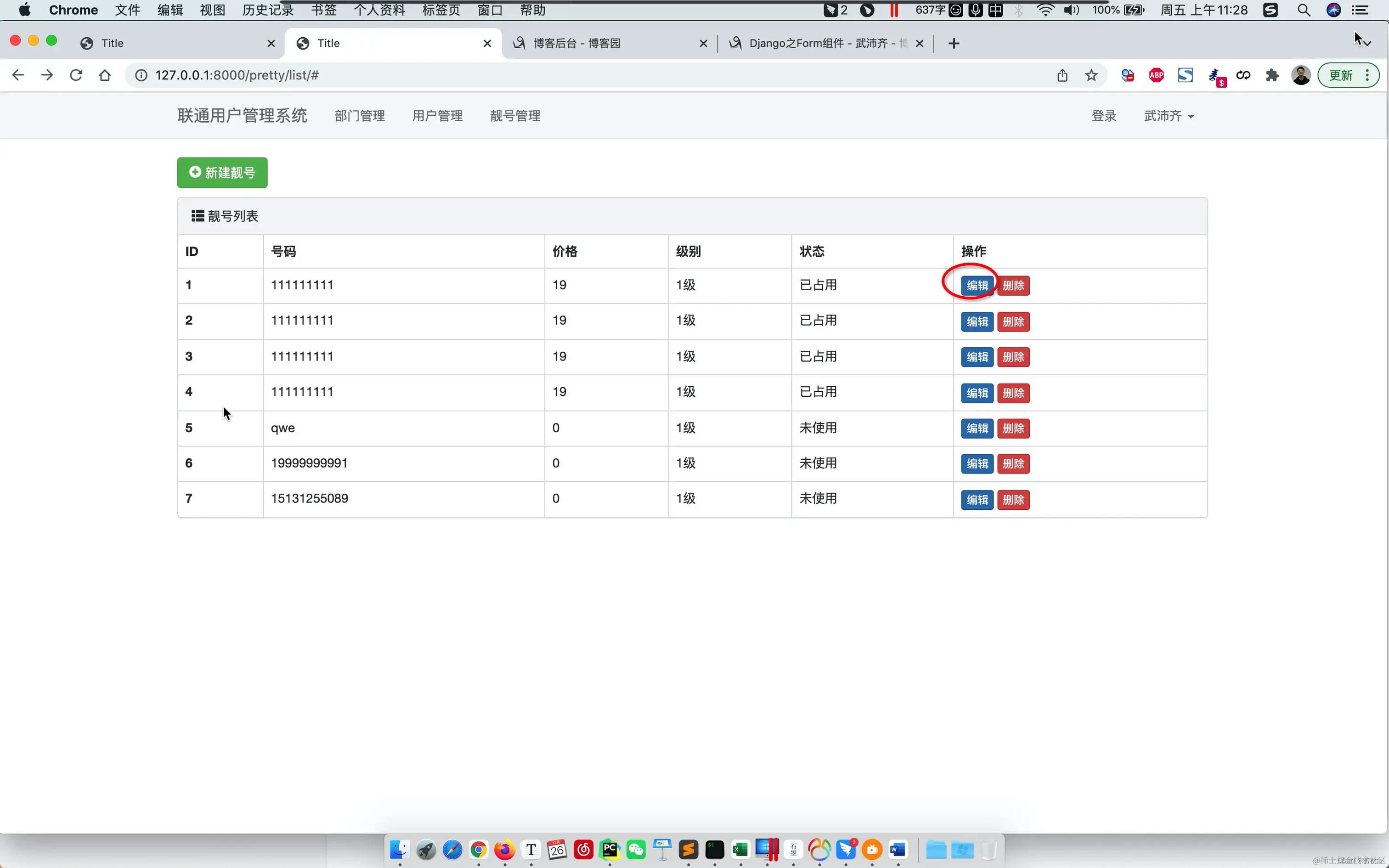Open PyCharm from the dock
Viewport: 1389px width, 868px height.
click(x=610, y=849)
